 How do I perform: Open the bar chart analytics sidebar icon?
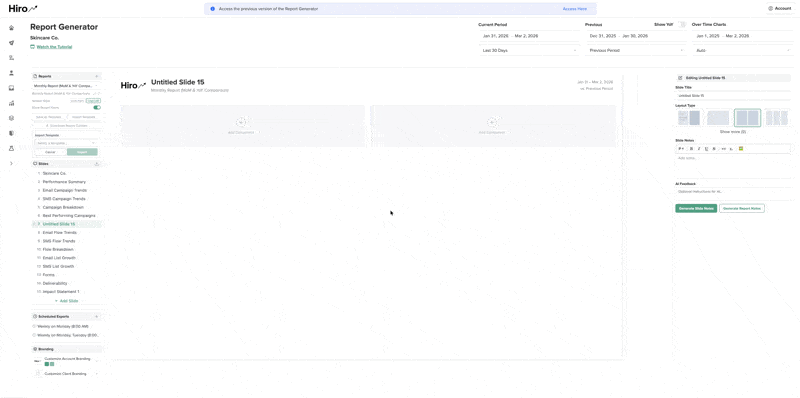coord(11,103)
